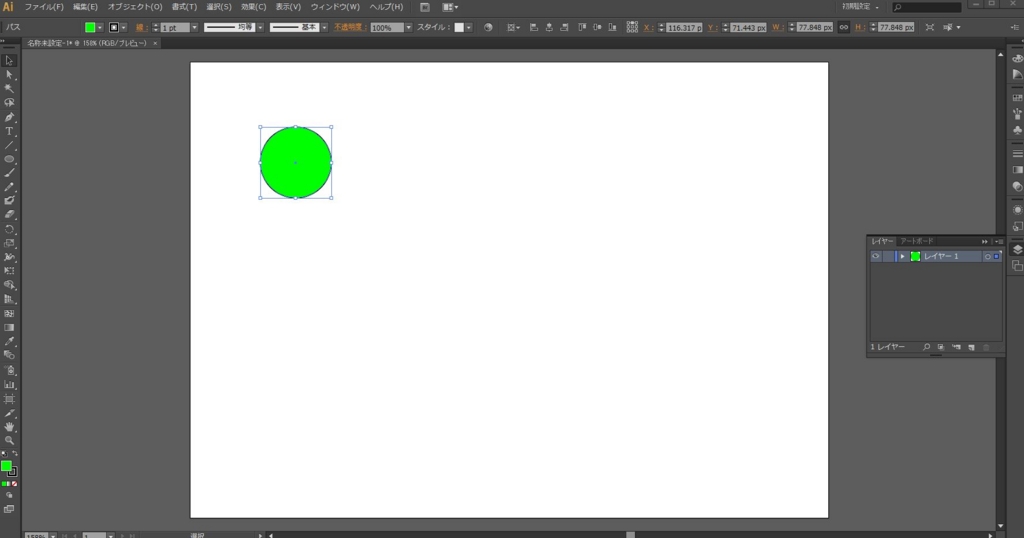Swap fill and stroke arrows in toolbox
The height and width of the screenshot is (538, 1024).
point(14,453)
